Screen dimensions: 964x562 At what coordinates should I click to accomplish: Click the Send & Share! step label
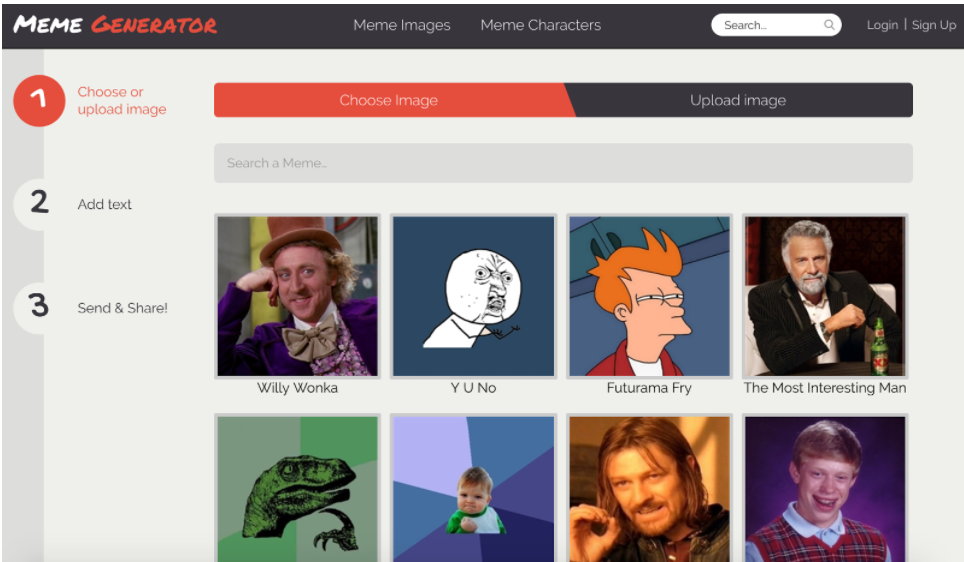pyautogui.click(x=122, y=308)
